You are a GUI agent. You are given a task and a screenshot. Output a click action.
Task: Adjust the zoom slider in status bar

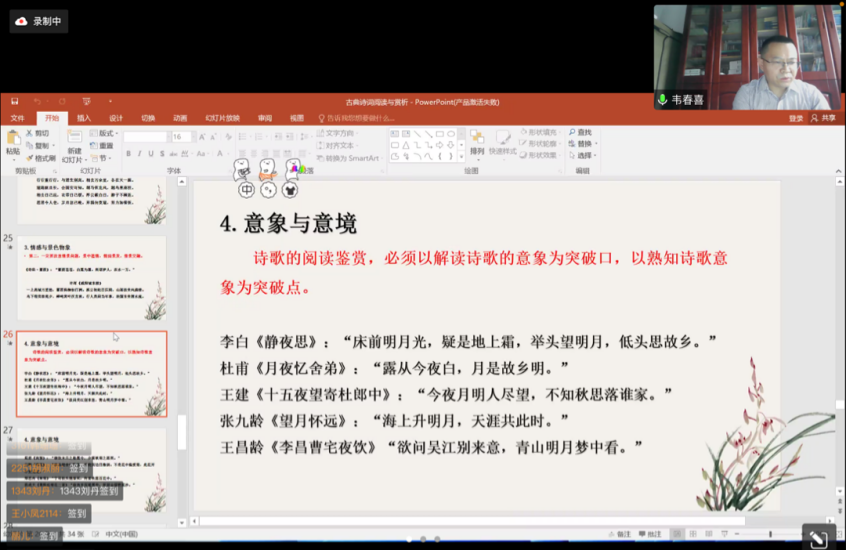[x=770, y=534]
